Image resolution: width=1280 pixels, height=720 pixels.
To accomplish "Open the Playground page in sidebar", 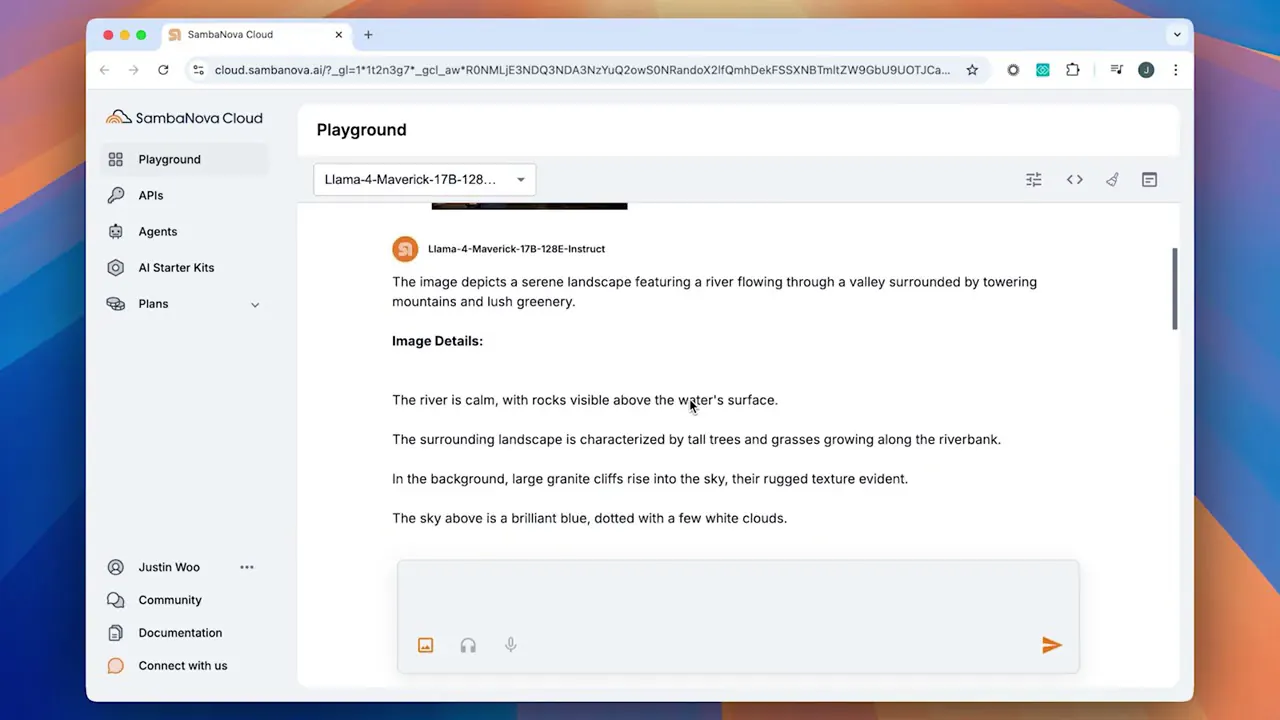I will [184, 159].
